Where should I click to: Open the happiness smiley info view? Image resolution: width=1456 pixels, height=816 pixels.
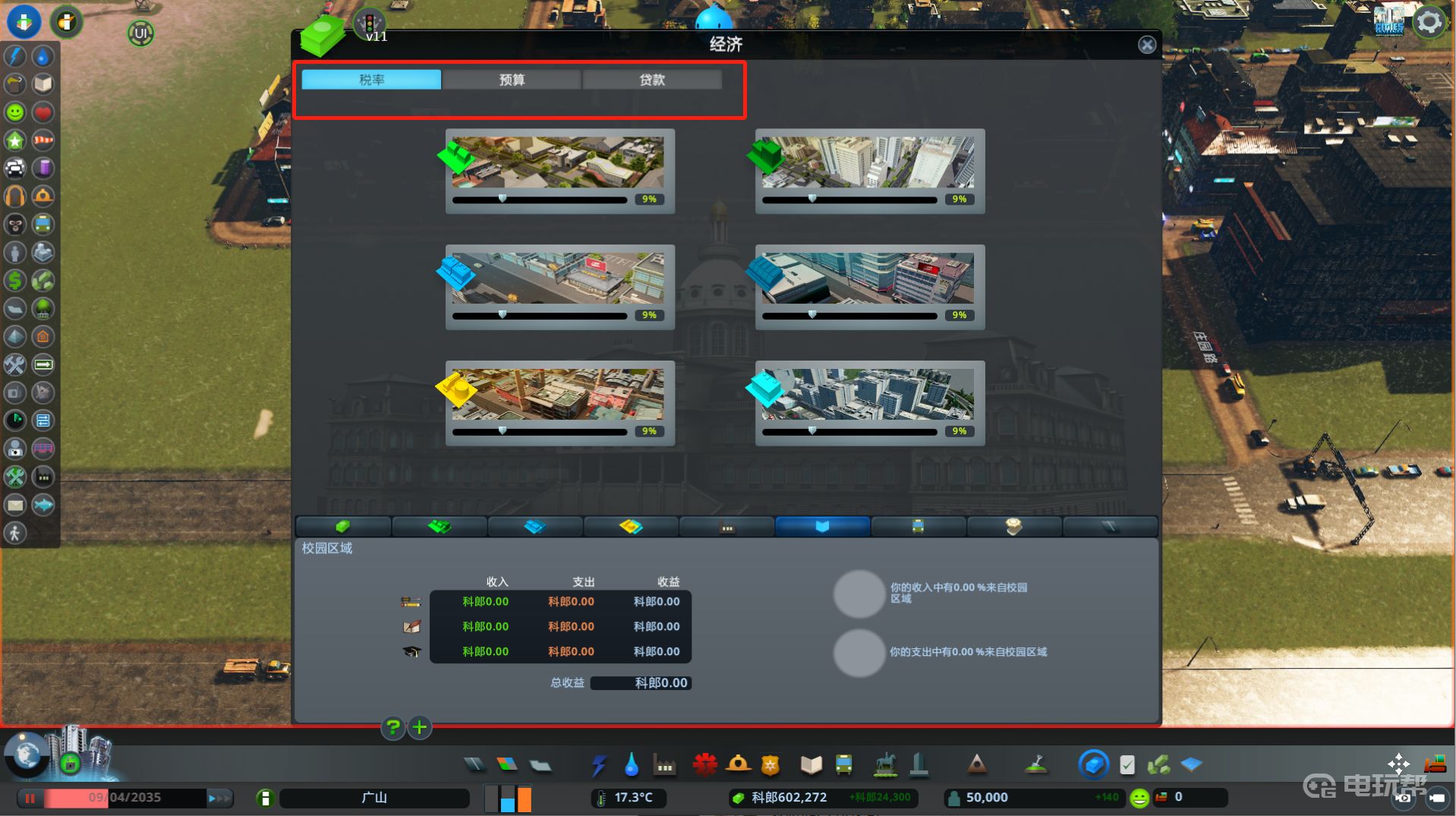[15, 112]
